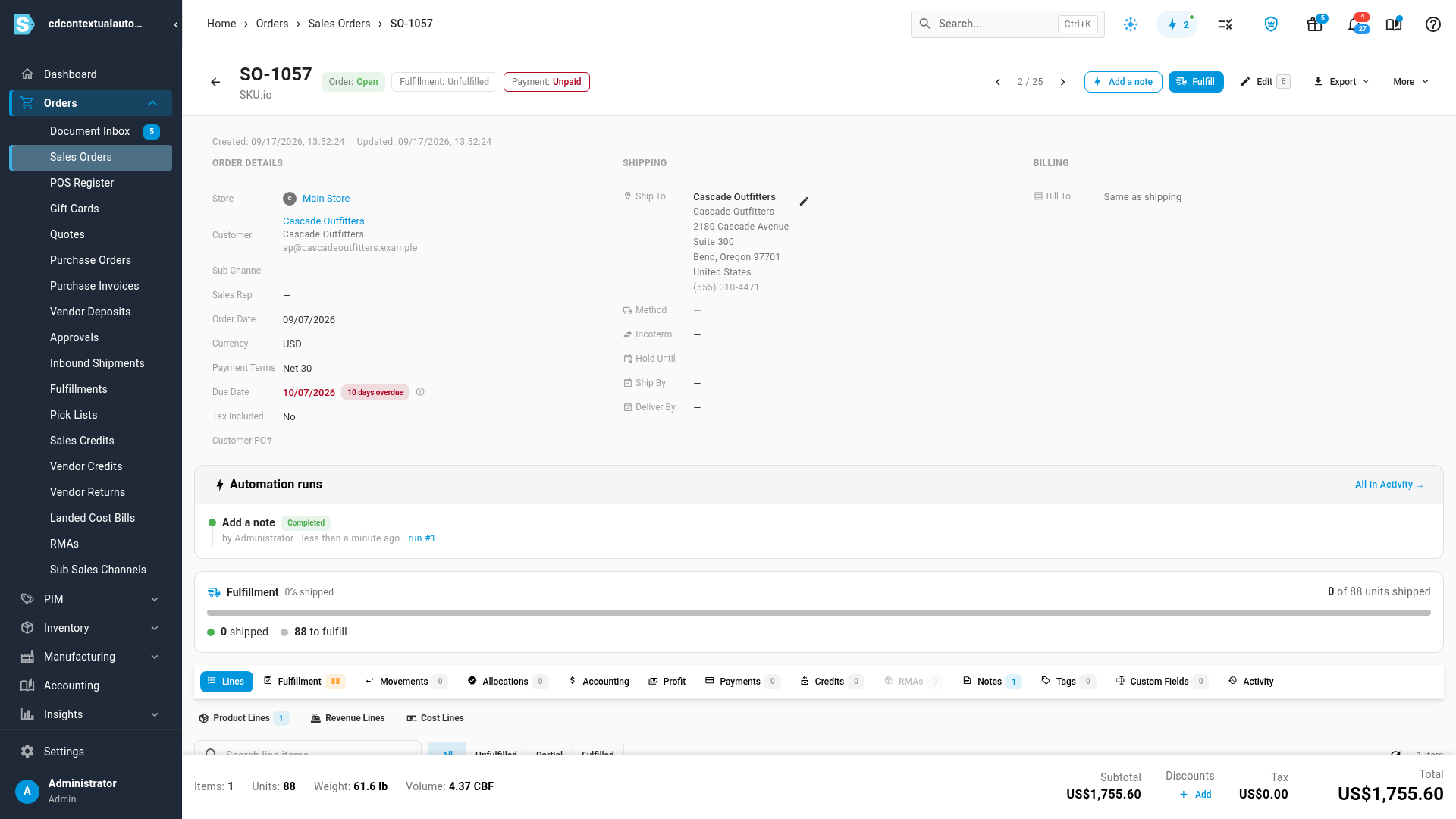The height and width of the screenshot is (819, 1456).
Task: Collapse the sidebar with the chevron
Action: (x=176, y=24)
